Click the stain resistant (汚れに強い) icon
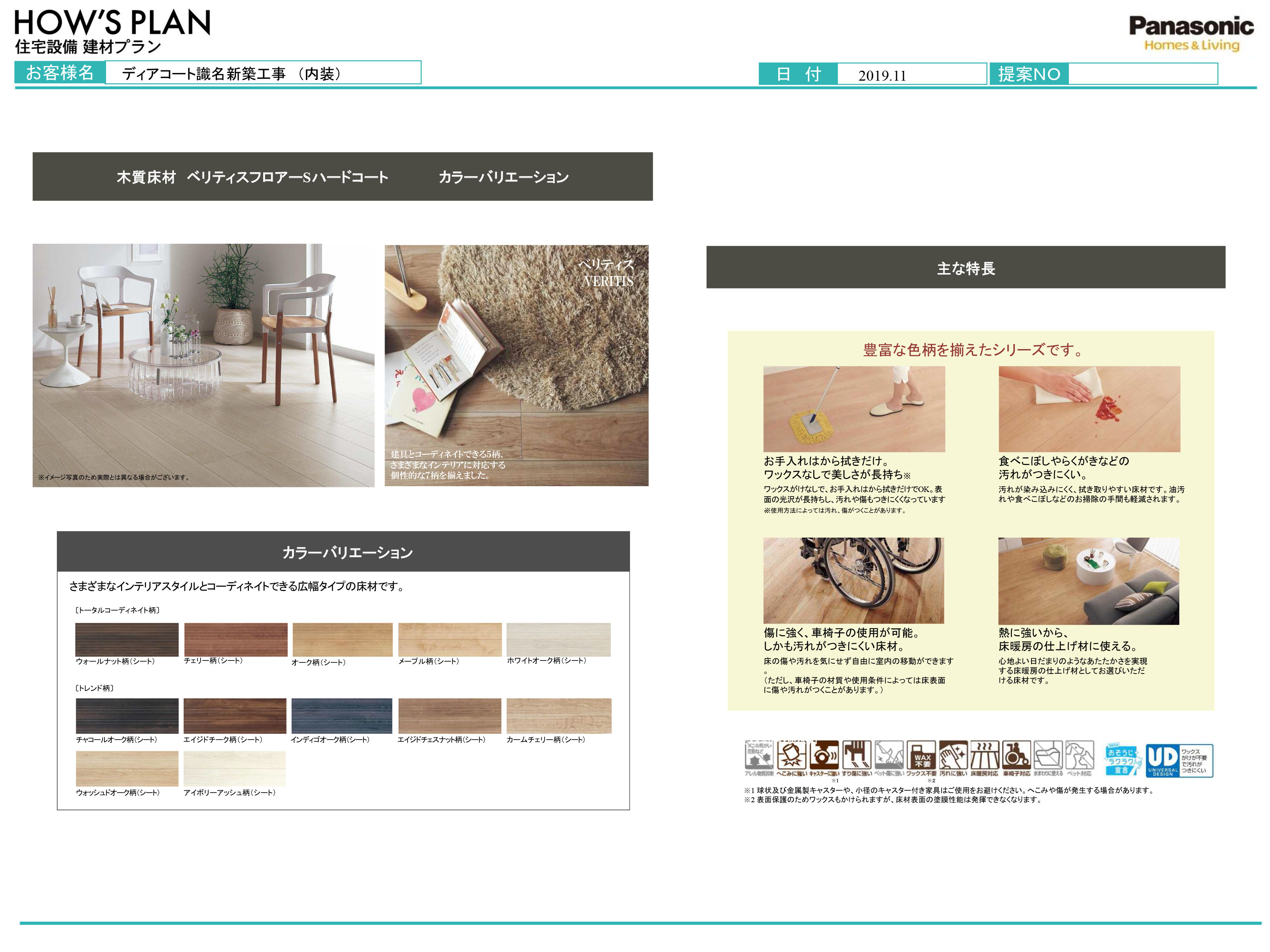The height and width of the screenshot is (952, 1270). [953, 755]
